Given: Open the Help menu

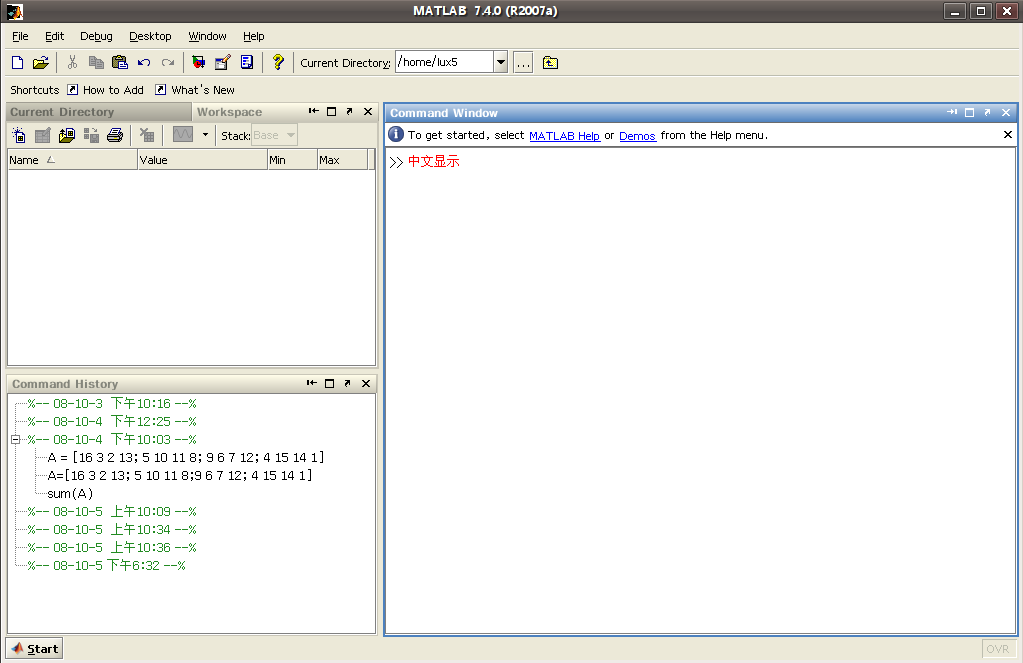Looking at the screenshot, I should pyautogui.click(x=254, y=36).
